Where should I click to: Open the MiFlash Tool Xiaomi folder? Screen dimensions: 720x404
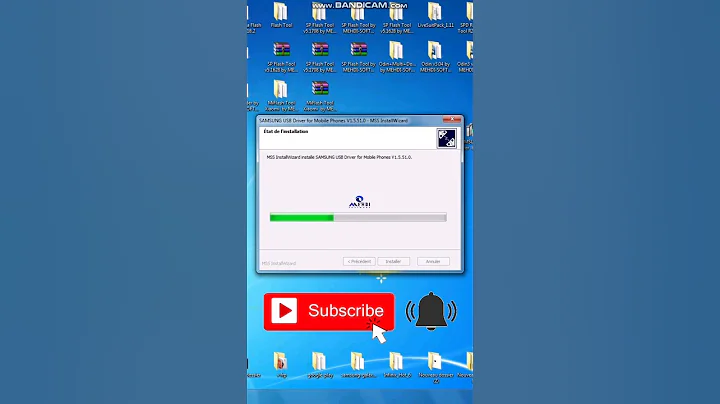pyautogui.click(x=281, y=96)
